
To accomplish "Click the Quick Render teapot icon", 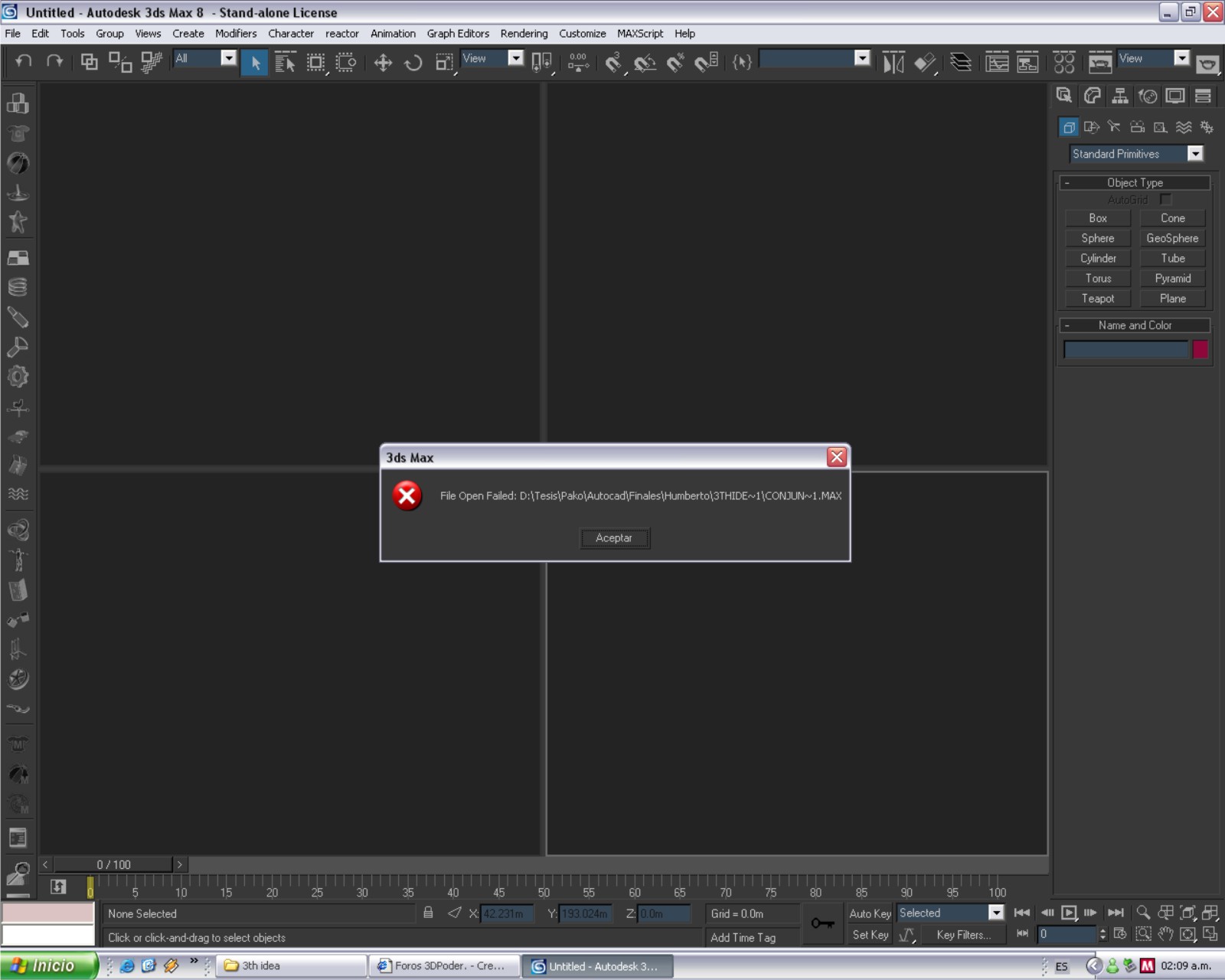I will coord(1208,64).
